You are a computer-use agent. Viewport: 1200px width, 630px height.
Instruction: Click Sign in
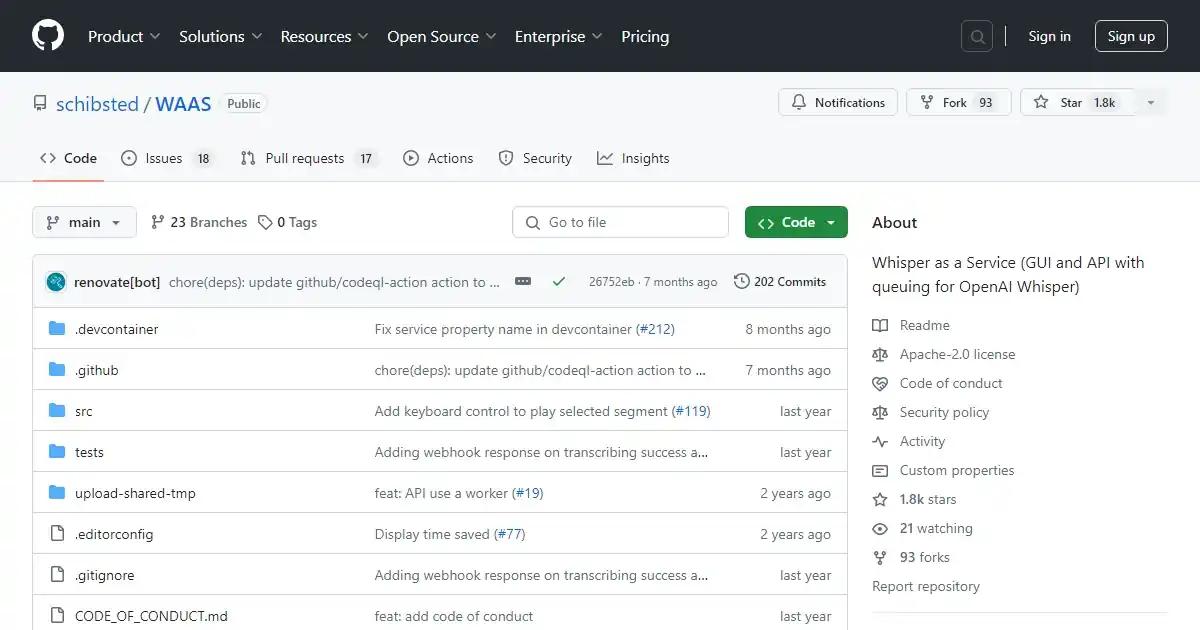click(1049, 36)
